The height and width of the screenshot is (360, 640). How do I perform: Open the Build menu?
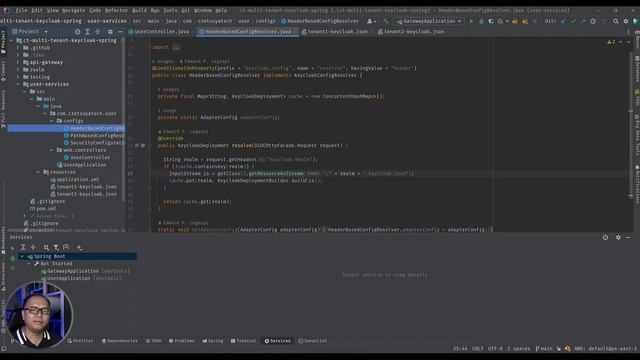[x=139, y=10]
